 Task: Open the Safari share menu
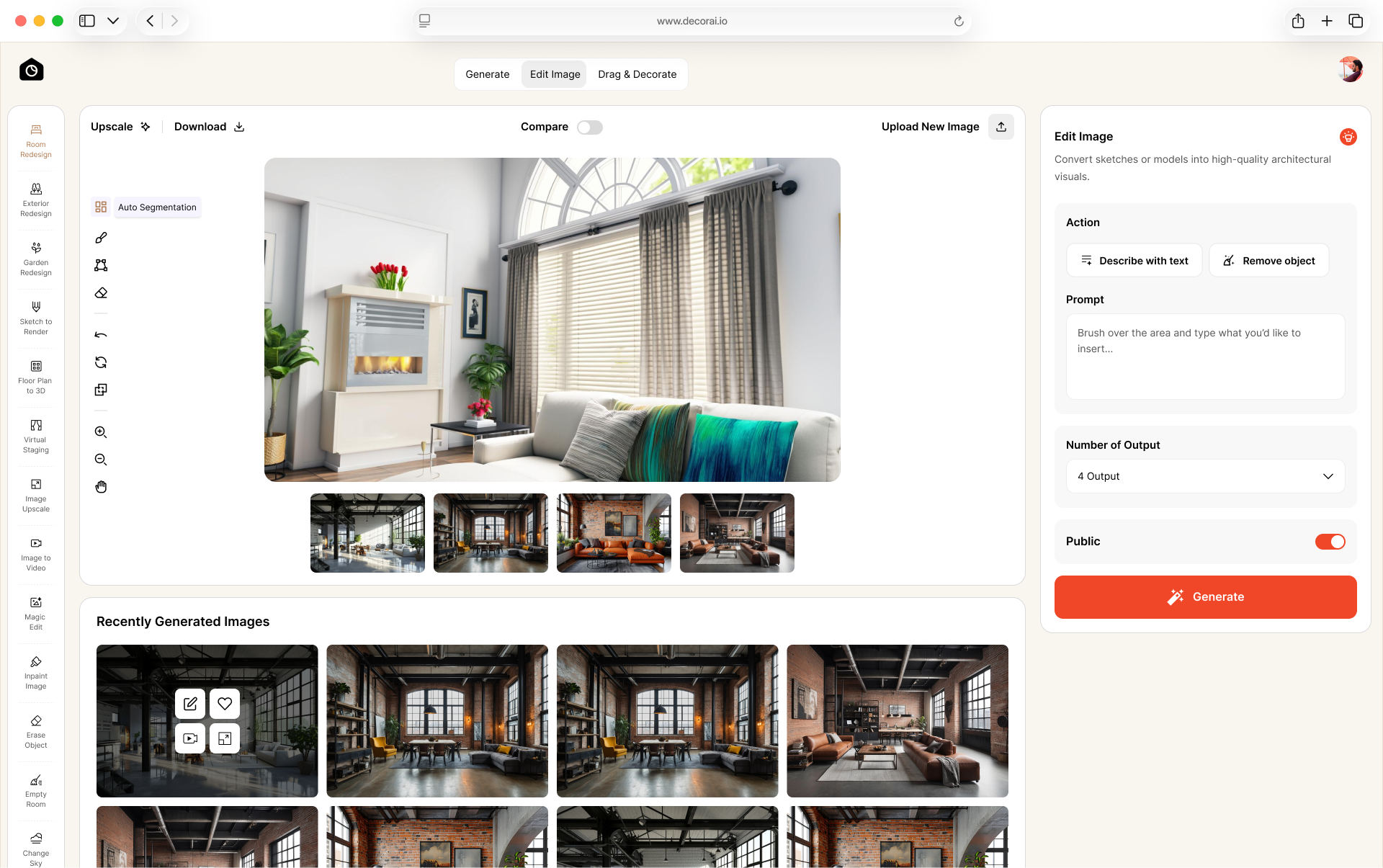pyautogui.click(x=1298, y=21)
